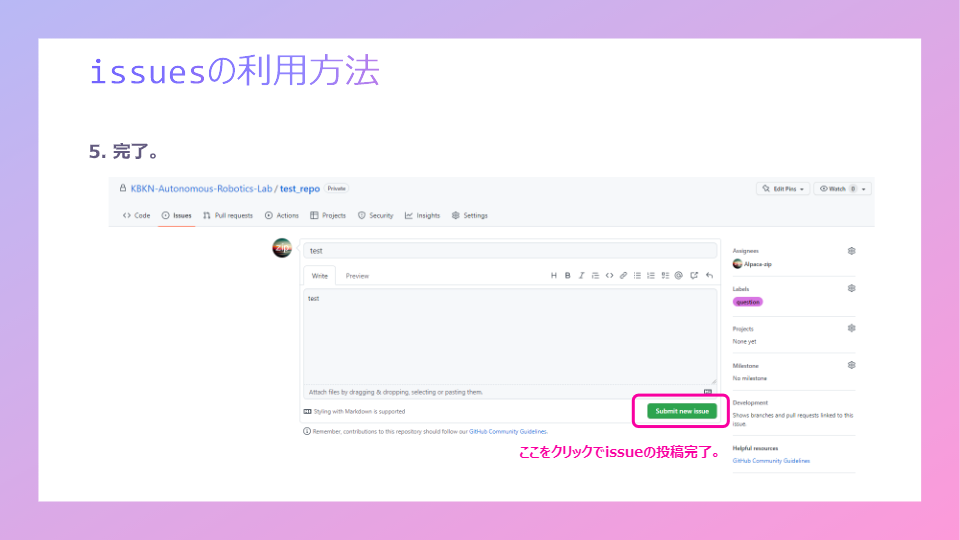Click the question label badge
Image resolution: width=960 pixels, height=540 pixels.
pos(748,302)
